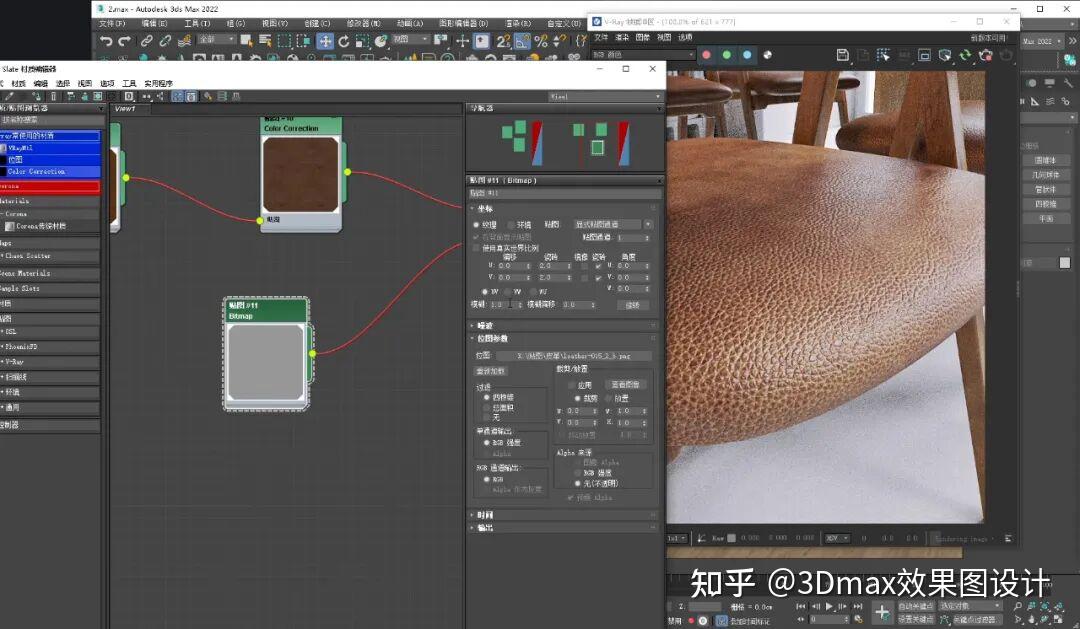
Task: Enable the 应用 crop checkbox
Action: [x=571, y=385]
